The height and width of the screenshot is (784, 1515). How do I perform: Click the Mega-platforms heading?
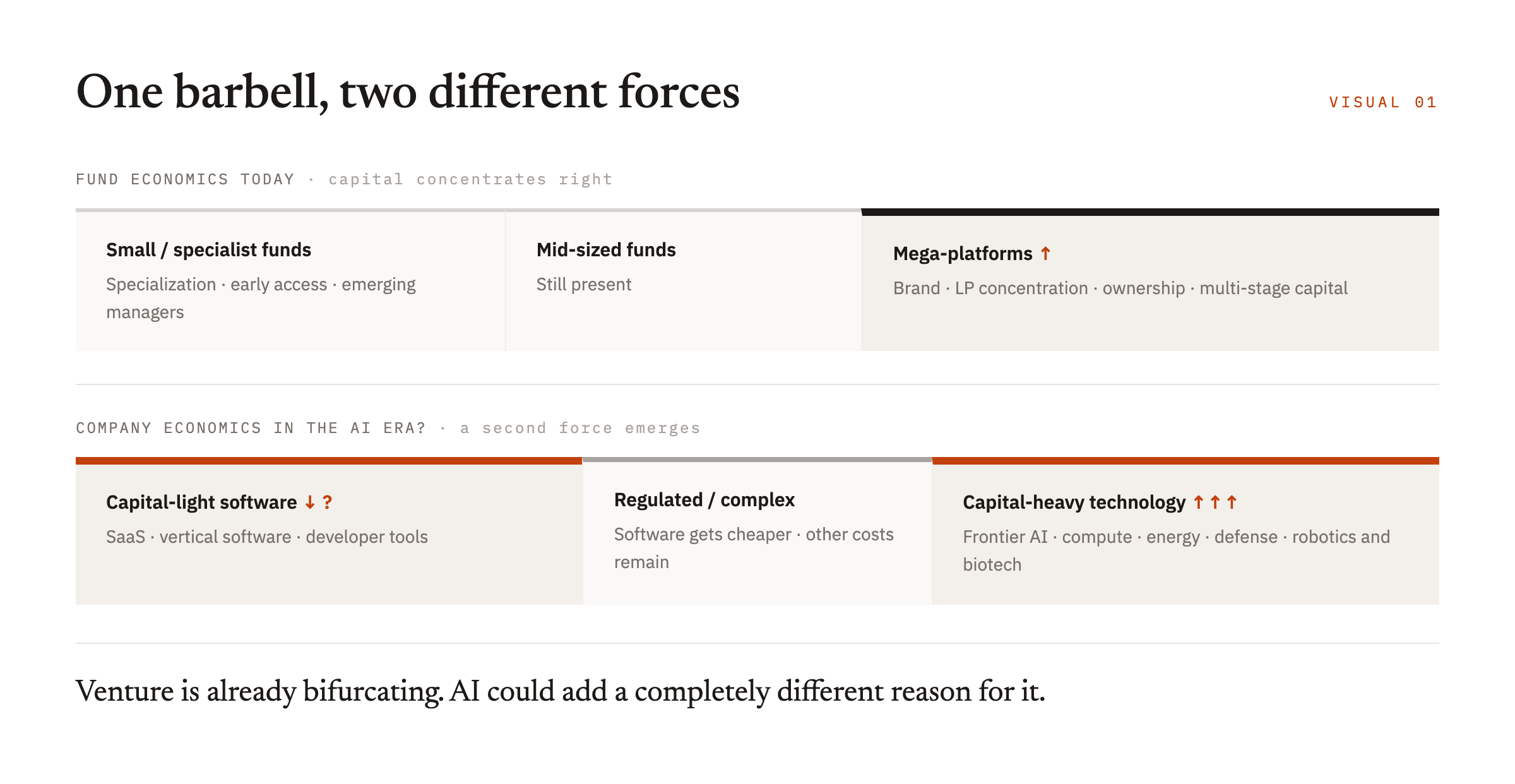pyautogui.click(x=963, y=254)
